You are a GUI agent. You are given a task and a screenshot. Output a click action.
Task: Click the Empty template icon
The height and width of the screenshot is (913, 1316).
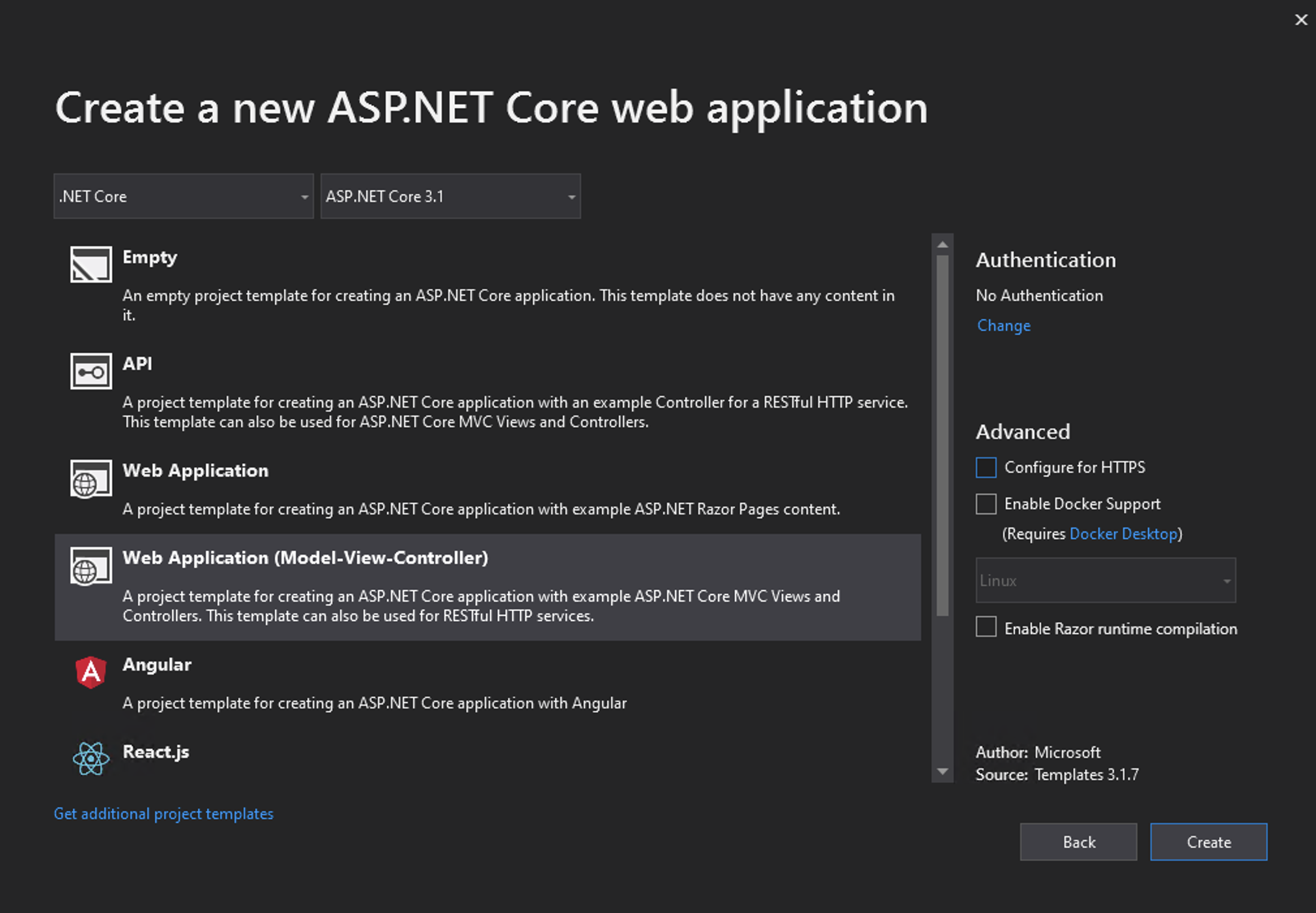click(91, 264)
